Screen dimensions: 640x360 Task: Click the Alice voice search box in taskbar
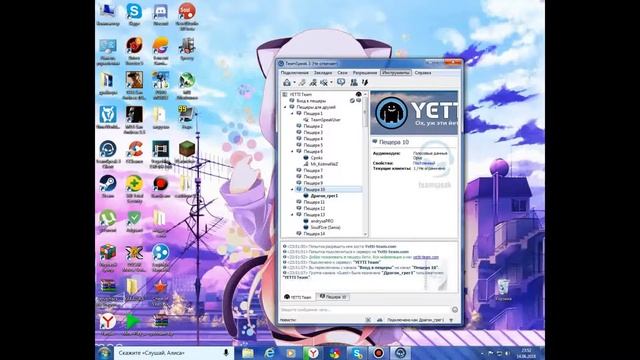[173, 353]
